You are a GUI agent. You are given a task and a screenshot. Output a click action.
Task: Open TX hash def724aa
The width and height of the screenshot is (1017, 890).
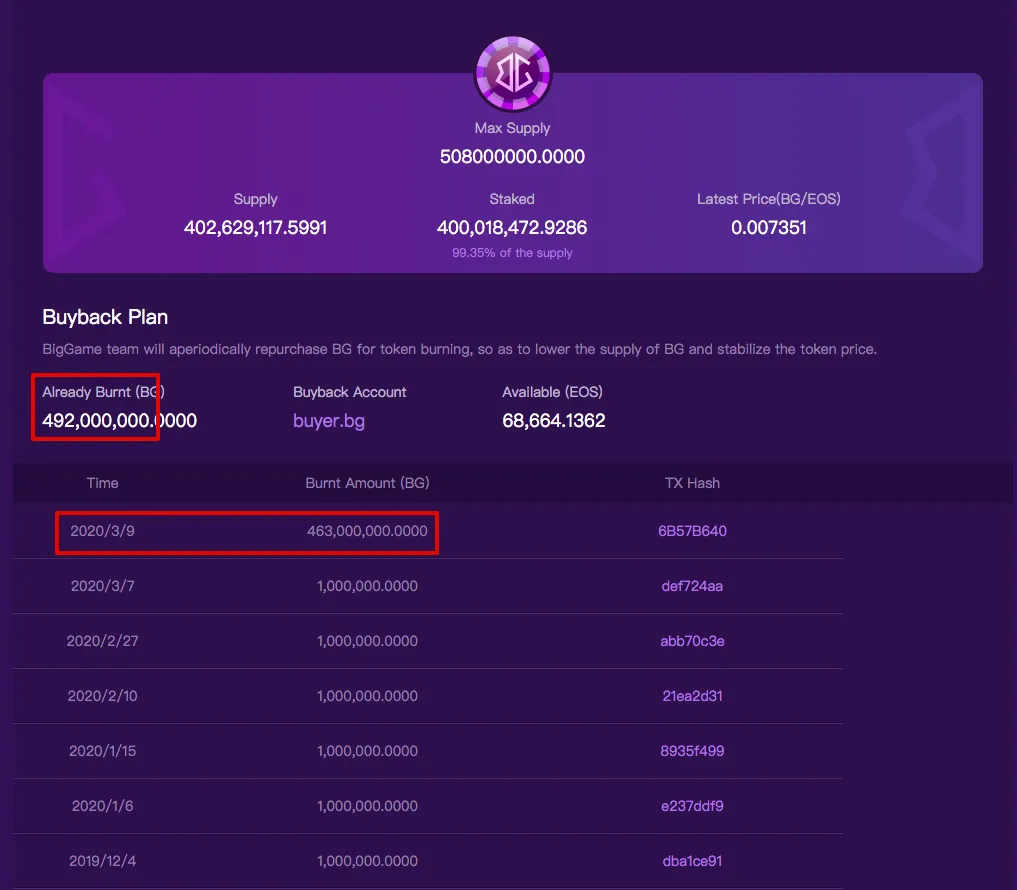tap(692, 586)
